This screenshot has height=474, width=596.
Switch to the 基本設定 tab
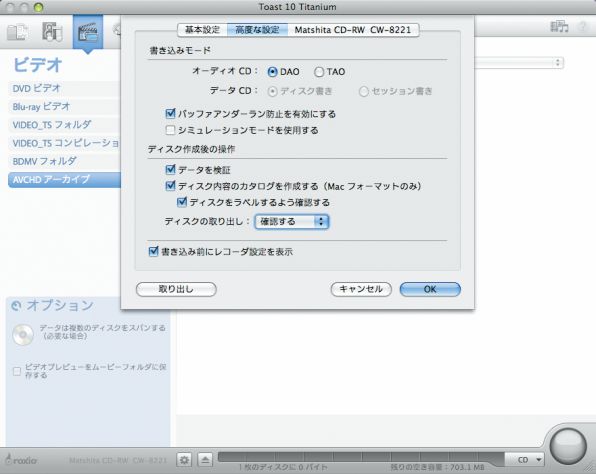tap(202, 30)
